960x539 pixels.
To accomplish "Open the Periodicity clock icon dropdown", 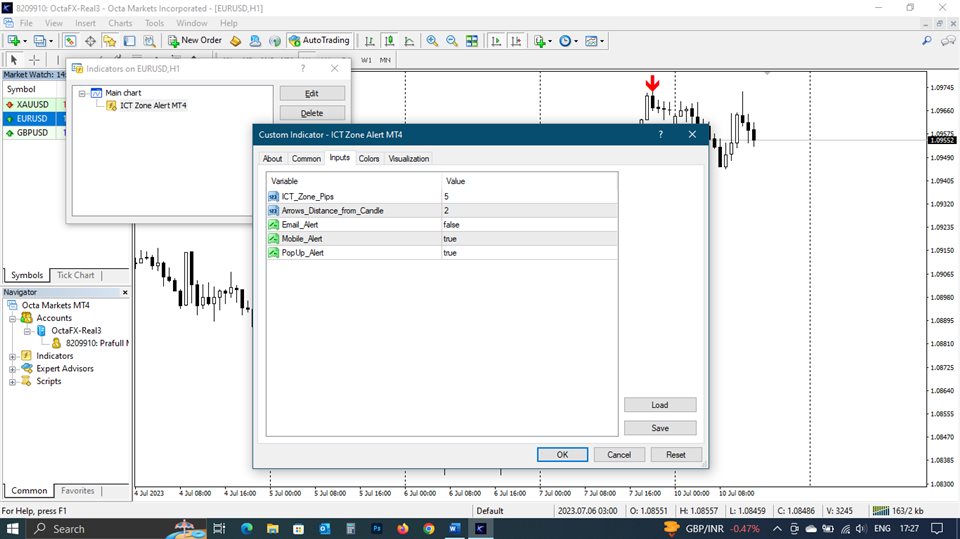I will point(568,41).
